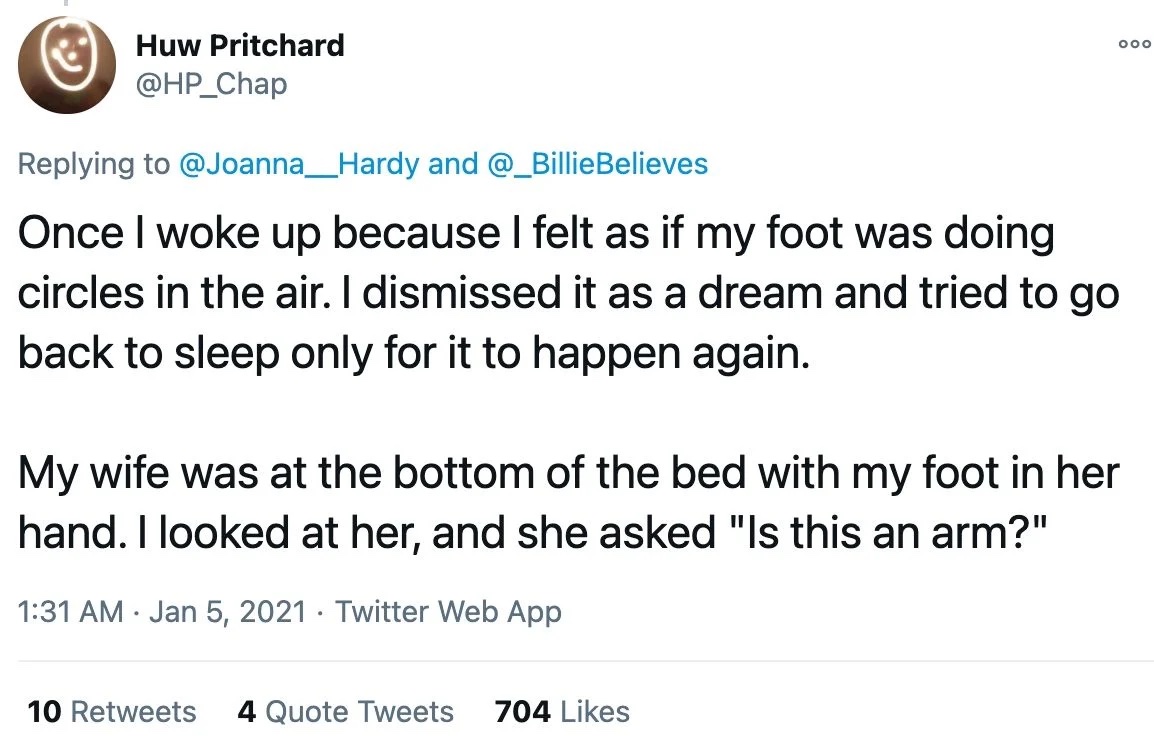The width and height of the screenshot is (1154, 738).
Task: Show the 704 Likes list
Action: point(562,712)
